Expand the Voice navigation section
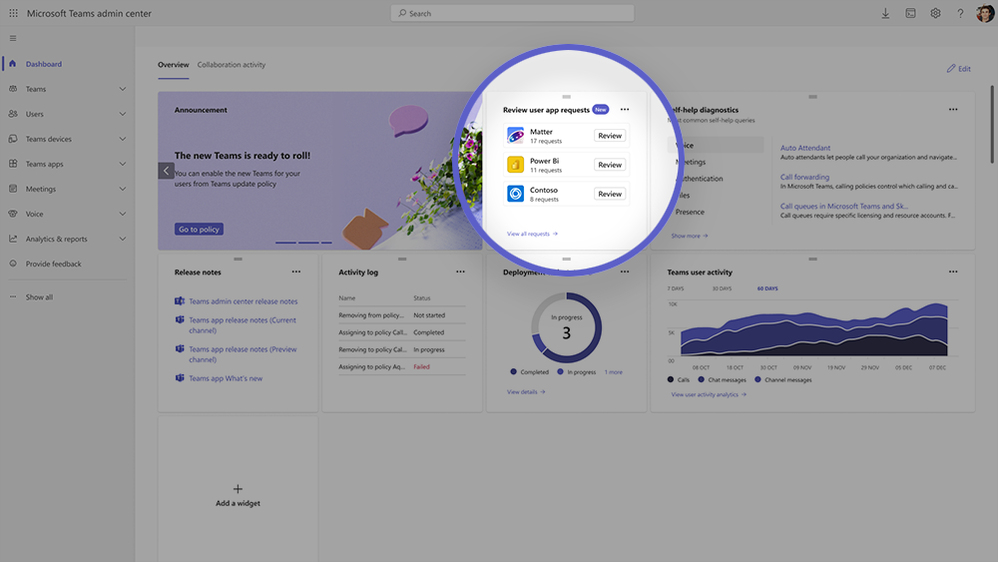 click(122, 214)
